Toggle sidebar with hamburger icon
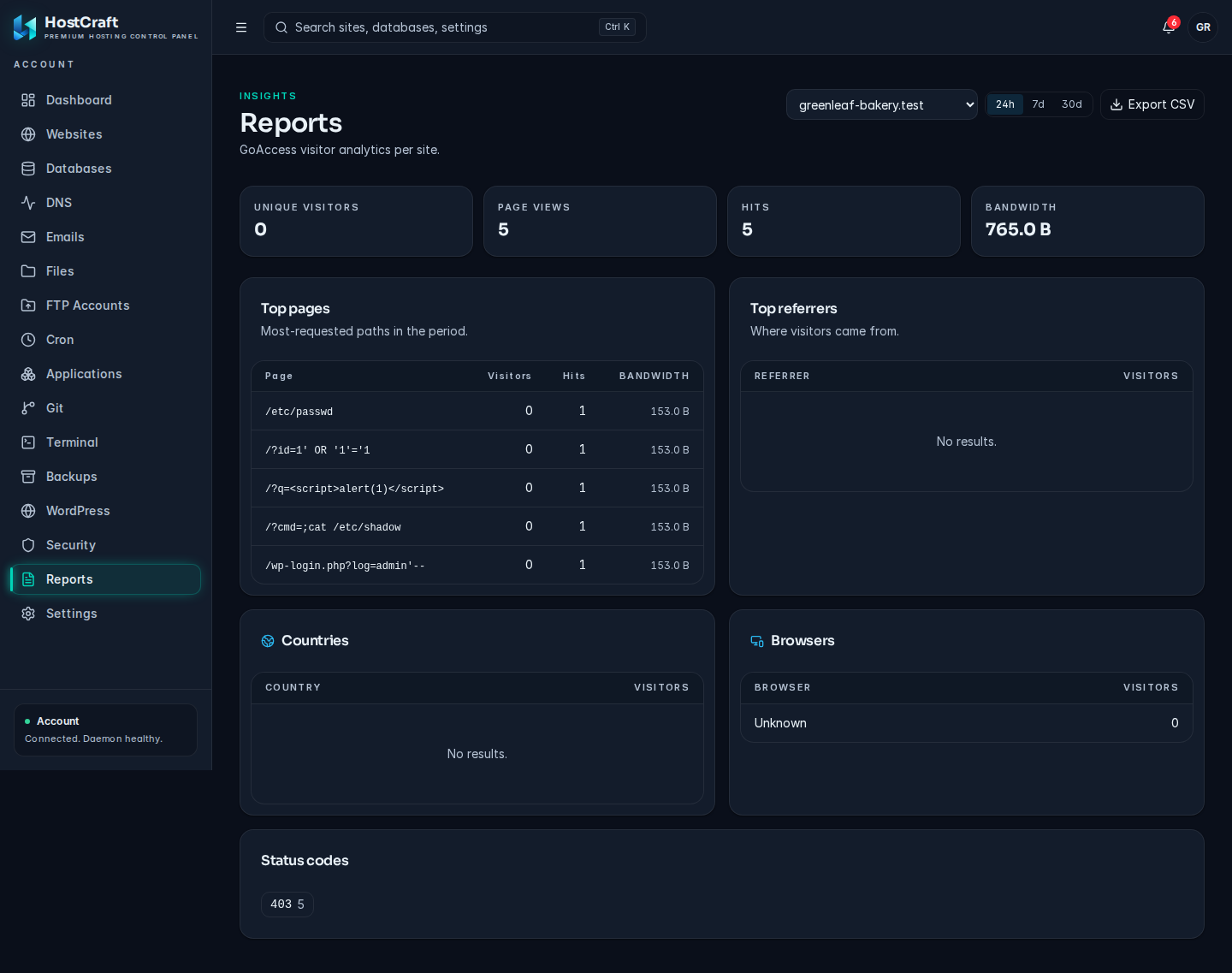 coord(241,27)
